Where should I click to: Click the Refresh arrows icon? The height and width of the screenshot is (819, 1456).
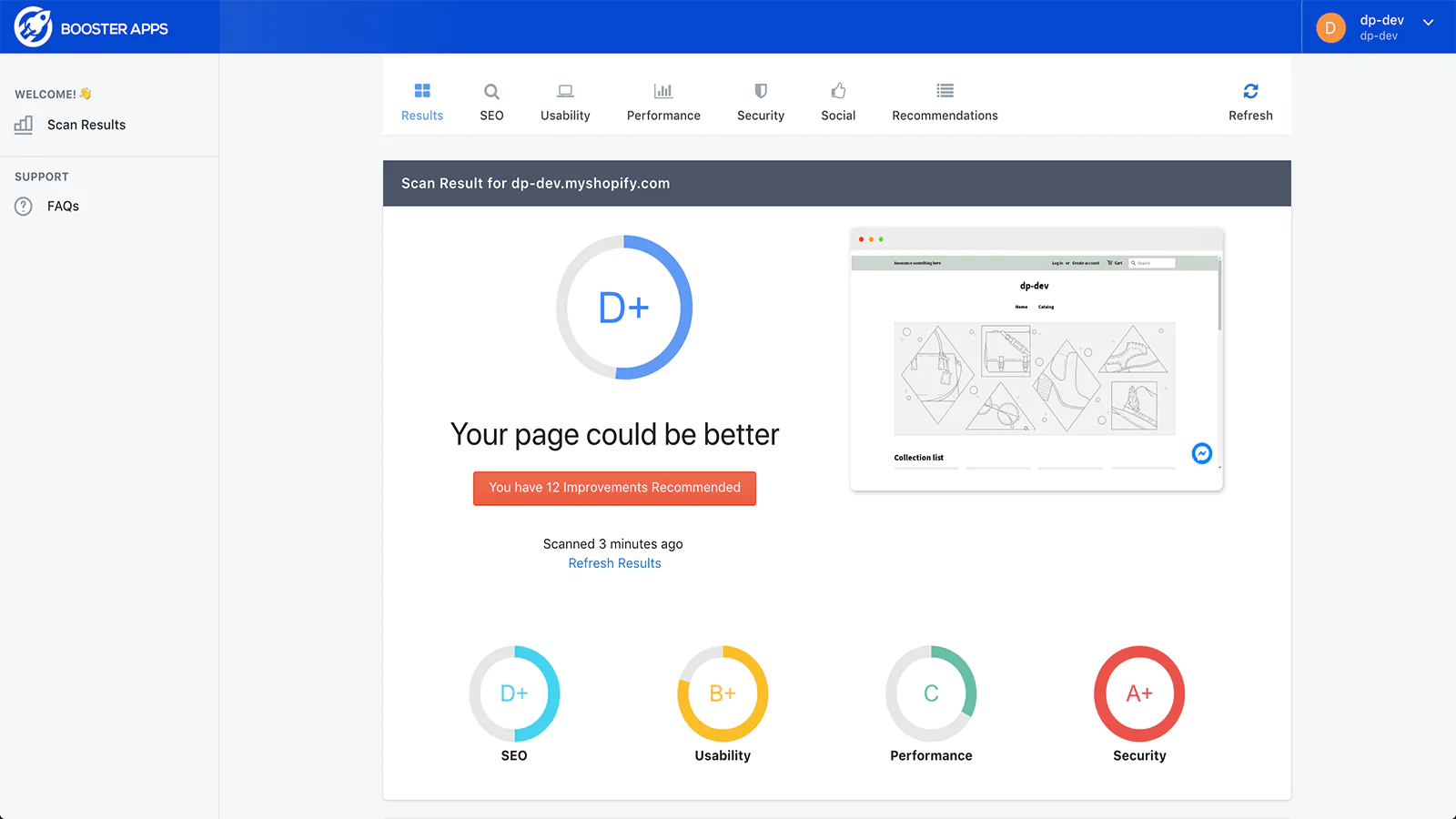pos(1250,91)
